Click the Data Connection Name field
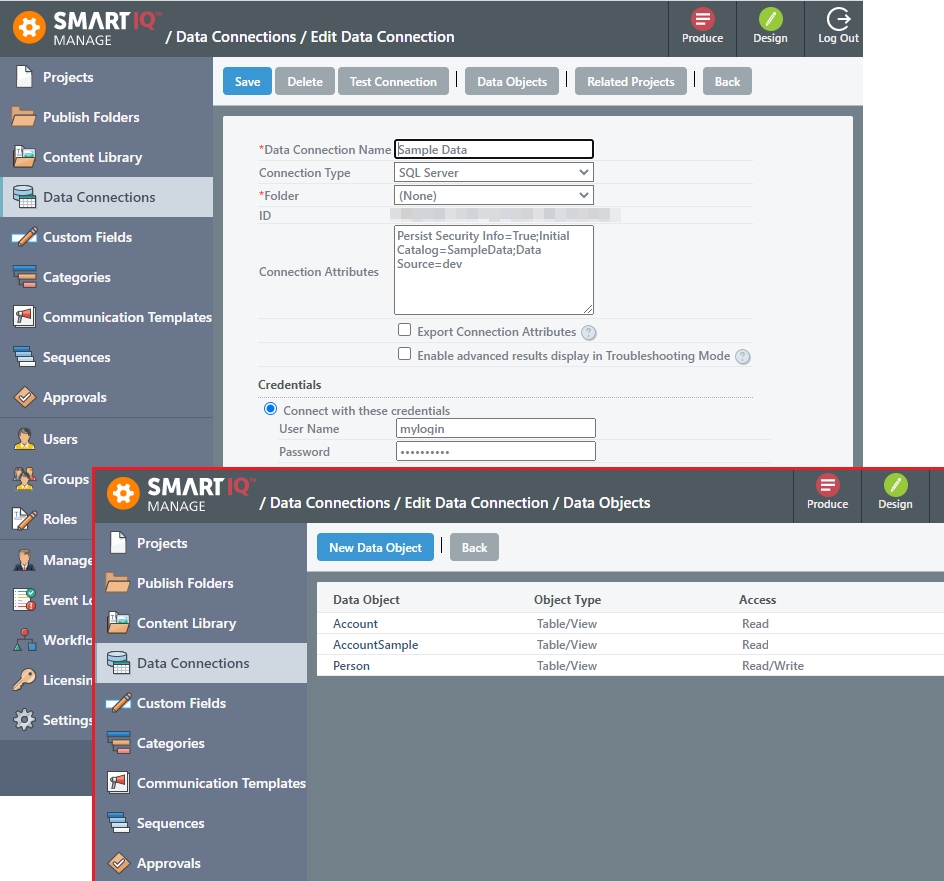This screenshot has width=944, height=881. point(494,149)
